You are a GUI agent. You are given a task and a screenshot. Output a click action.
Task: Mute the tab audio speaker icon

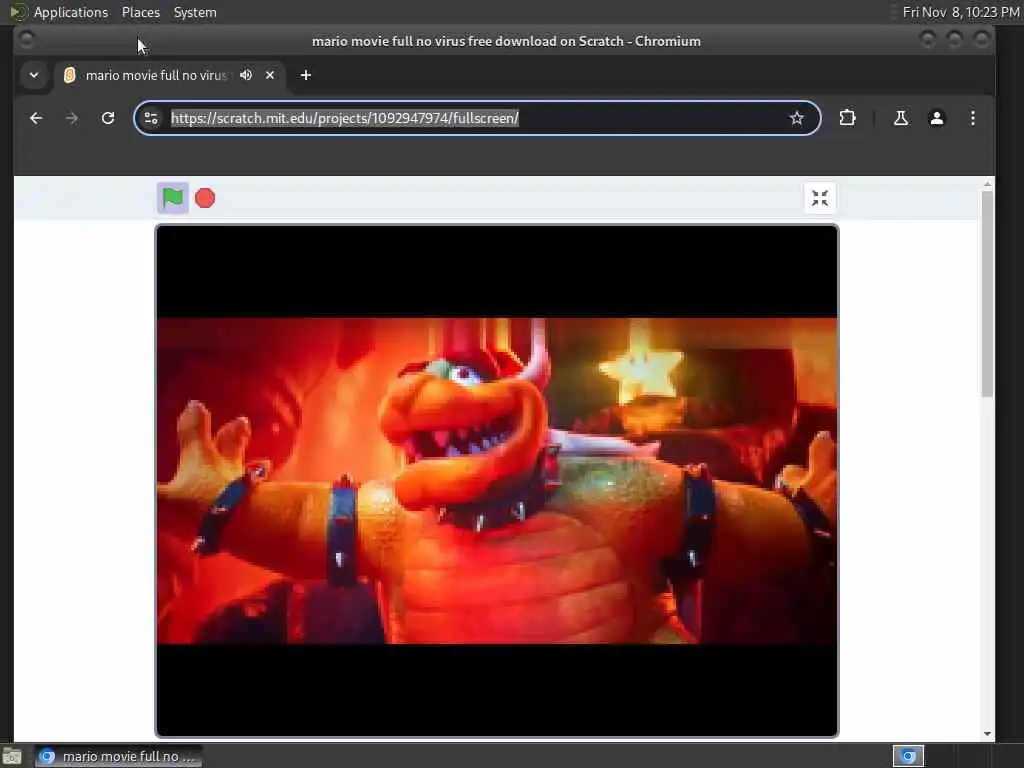(246, 75)
